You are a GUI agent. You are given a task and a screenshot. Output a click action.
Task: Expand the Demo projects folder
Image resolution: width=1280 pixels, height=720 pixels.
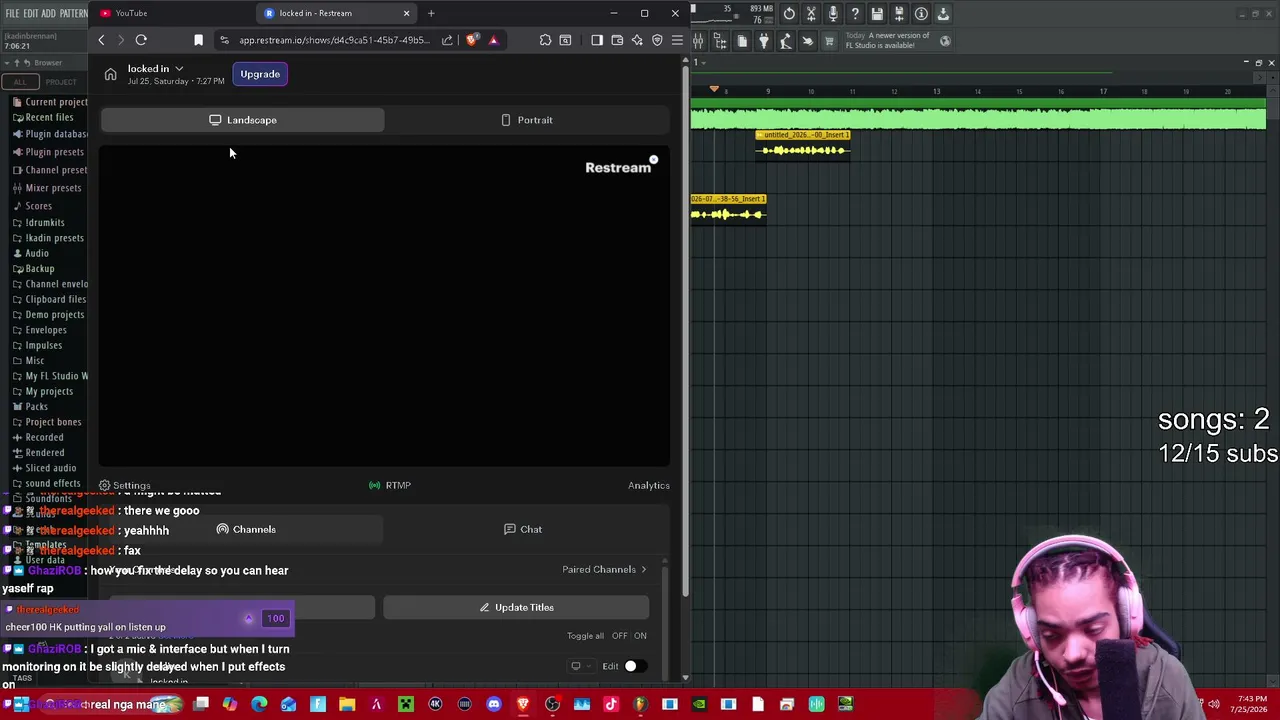coord(48,315)
